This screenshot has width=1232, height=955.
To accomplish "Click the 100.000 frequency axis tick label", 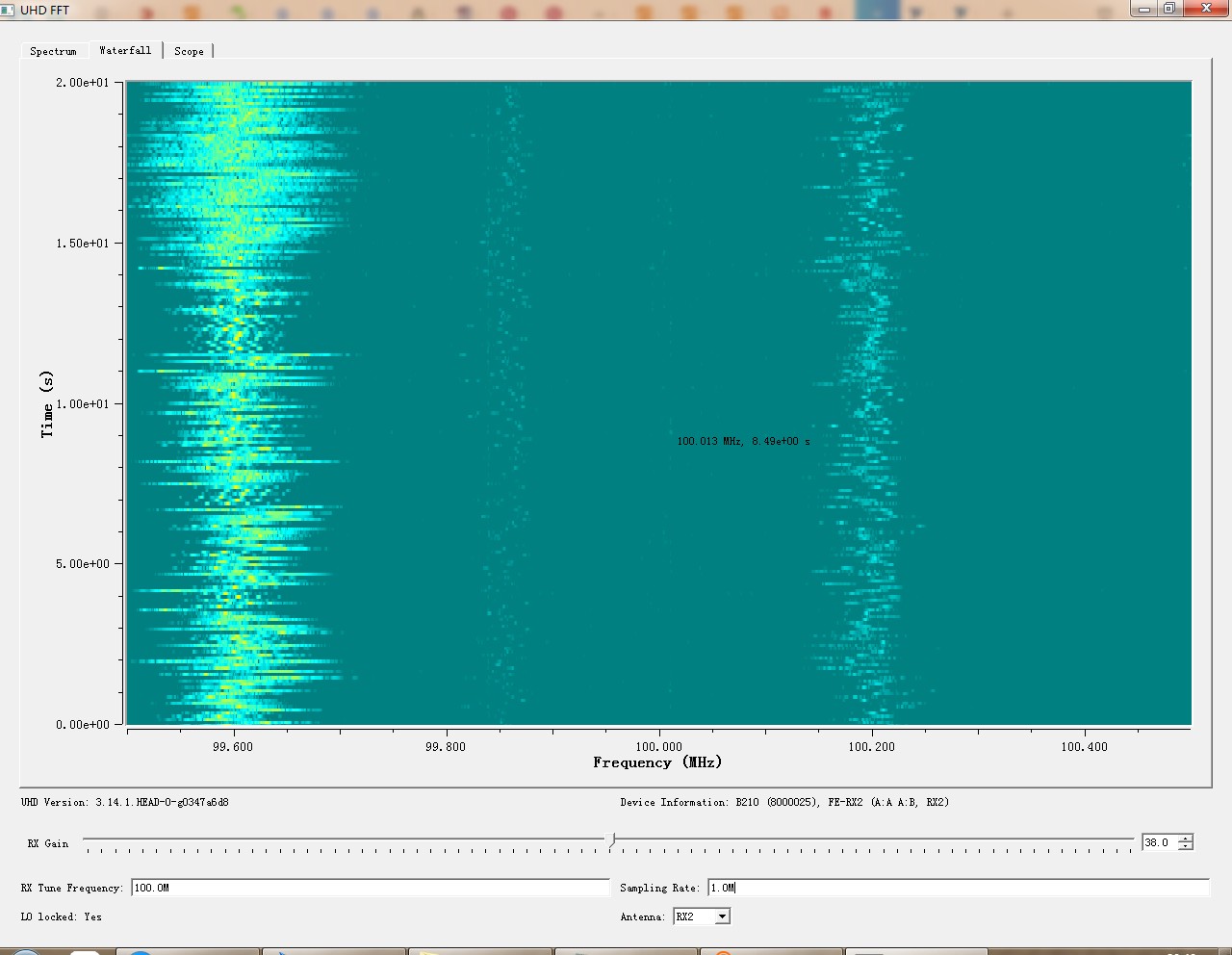I will [659, 746].
